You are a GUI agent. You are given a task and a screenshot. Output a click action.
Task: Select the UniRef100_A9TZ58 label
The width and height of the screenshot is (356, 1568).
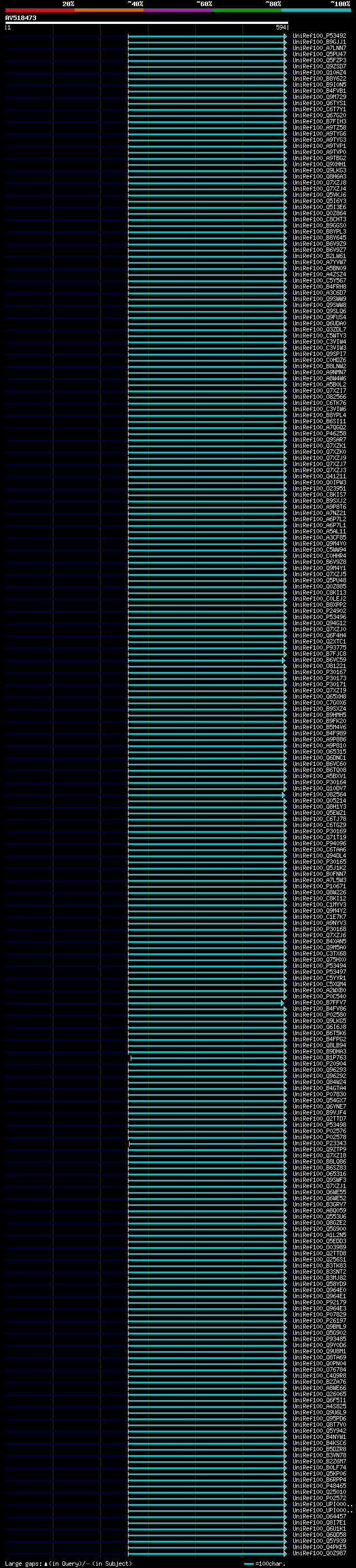click(319, 128)
